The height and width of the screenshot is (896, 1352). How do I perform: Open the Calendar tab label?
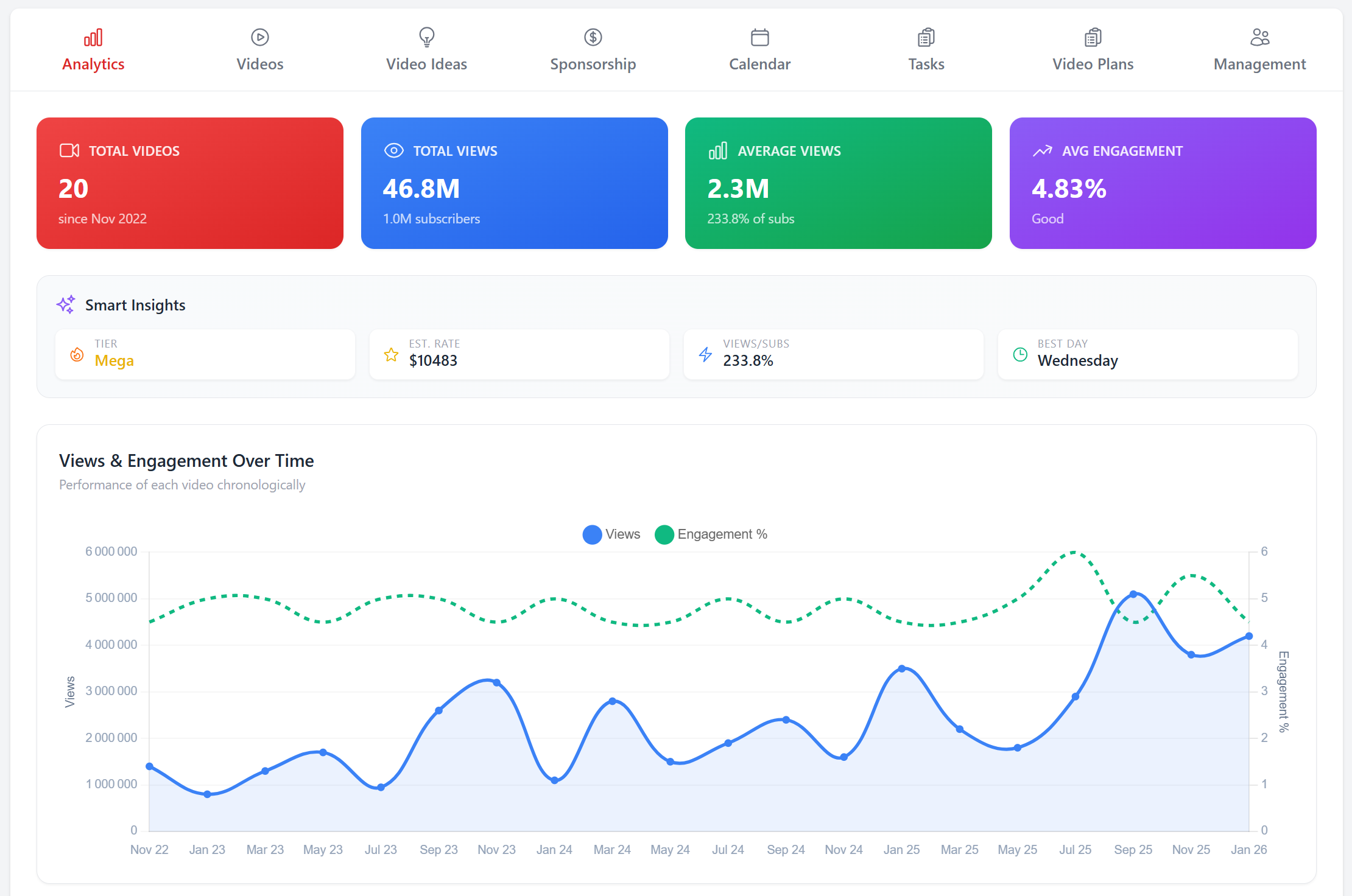point(760,64)
